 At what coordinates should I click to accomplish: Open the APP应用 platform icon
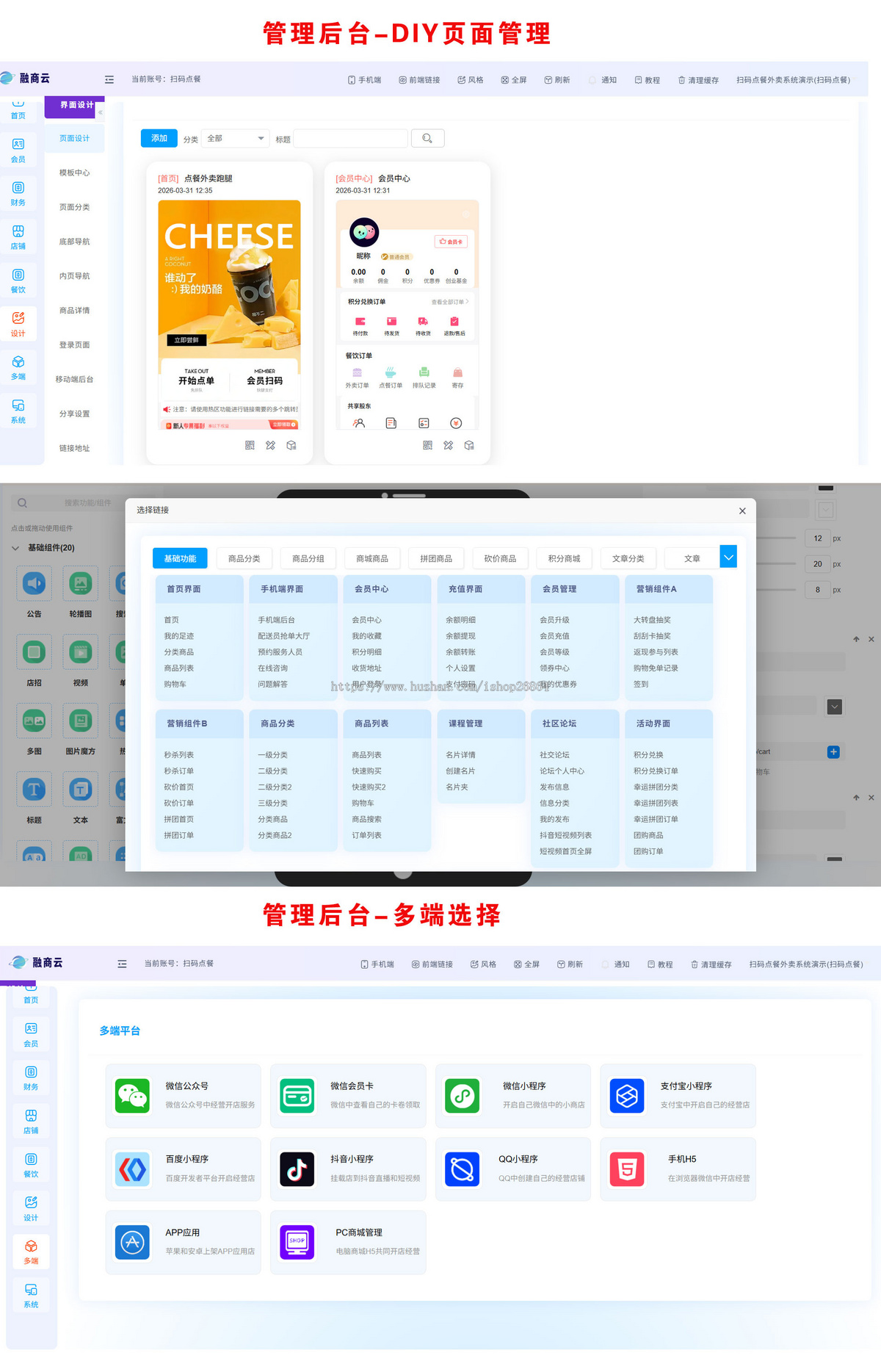[133, 1242]
